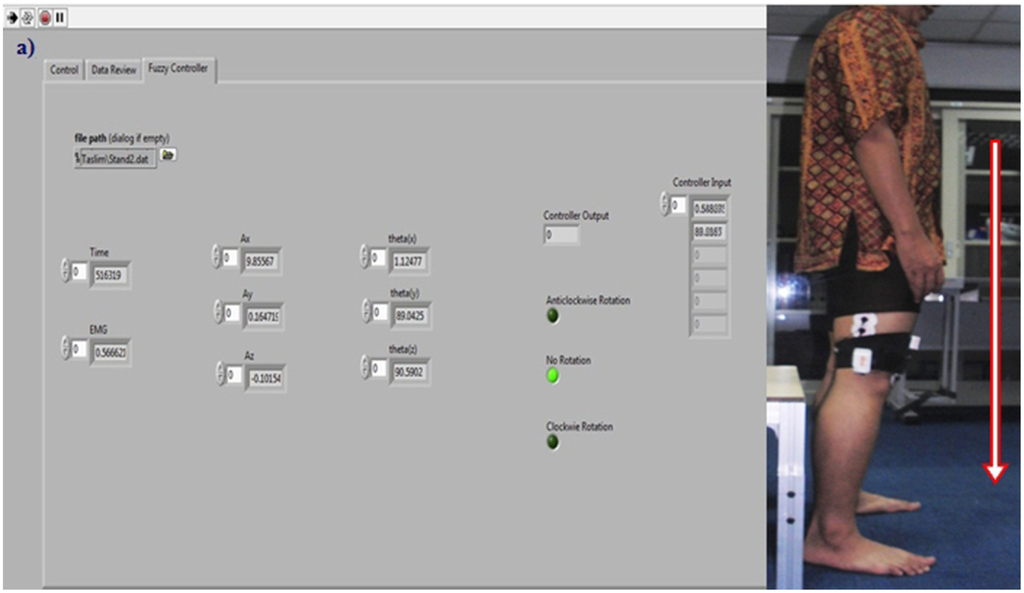Click the Run arrow in the toolbar
This screenshot has width=1024, height=593.
[11, 17]
